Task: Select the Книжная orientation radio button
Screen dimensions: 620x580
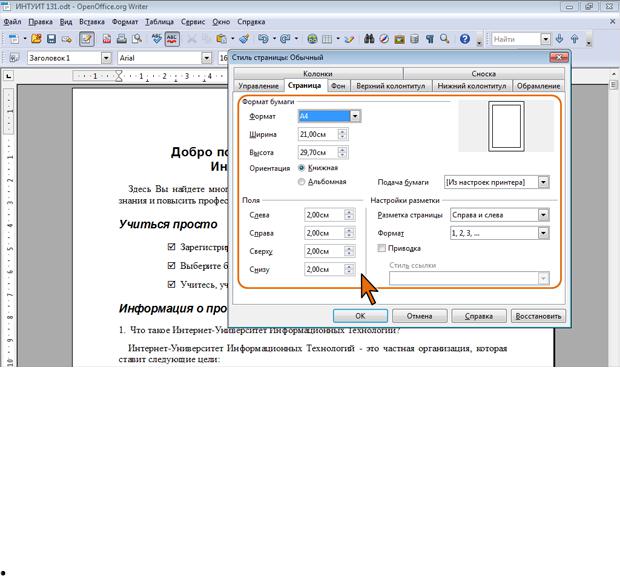Action: (x=302, y=168)
